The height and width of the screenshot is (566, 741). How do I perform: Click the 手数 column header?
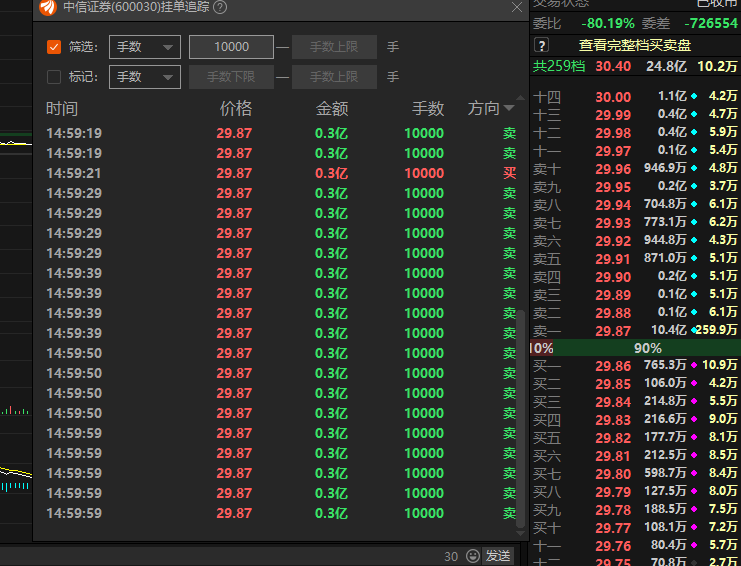click(428, 109)
